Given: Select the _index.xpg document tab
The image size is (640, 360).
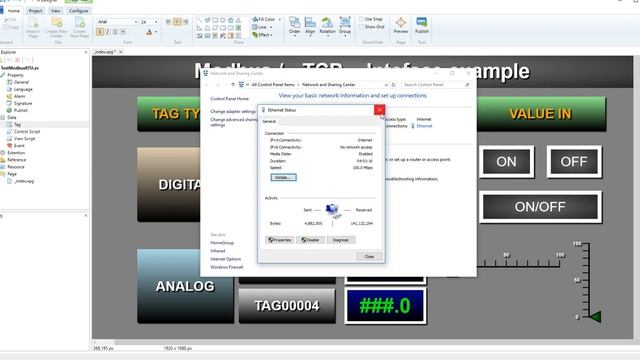Looking at the screenshot, I should coord(105,52).
